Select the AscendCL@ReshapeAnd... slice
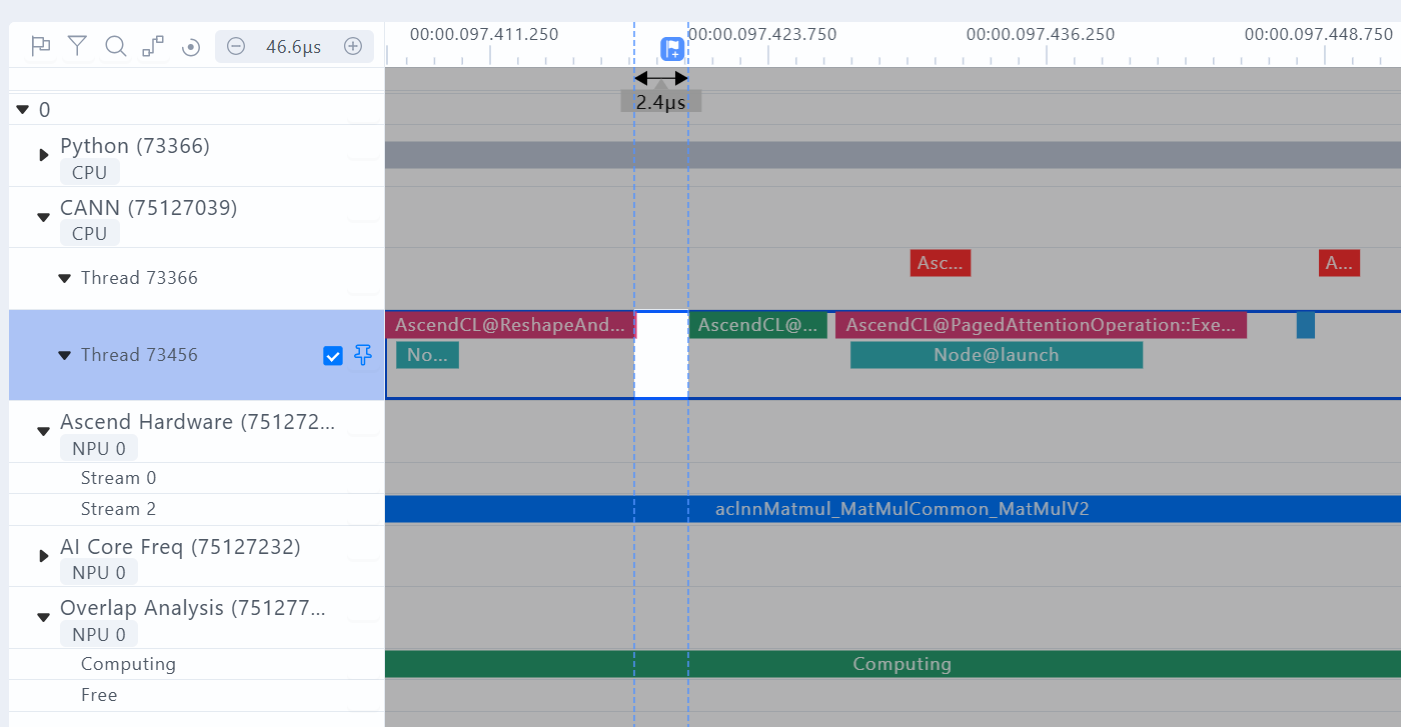 510,325
